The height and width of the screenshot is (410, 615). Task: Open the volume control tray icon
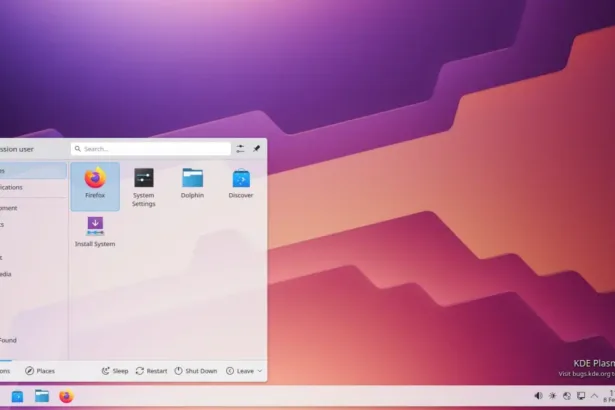click(x=539, y=396)
